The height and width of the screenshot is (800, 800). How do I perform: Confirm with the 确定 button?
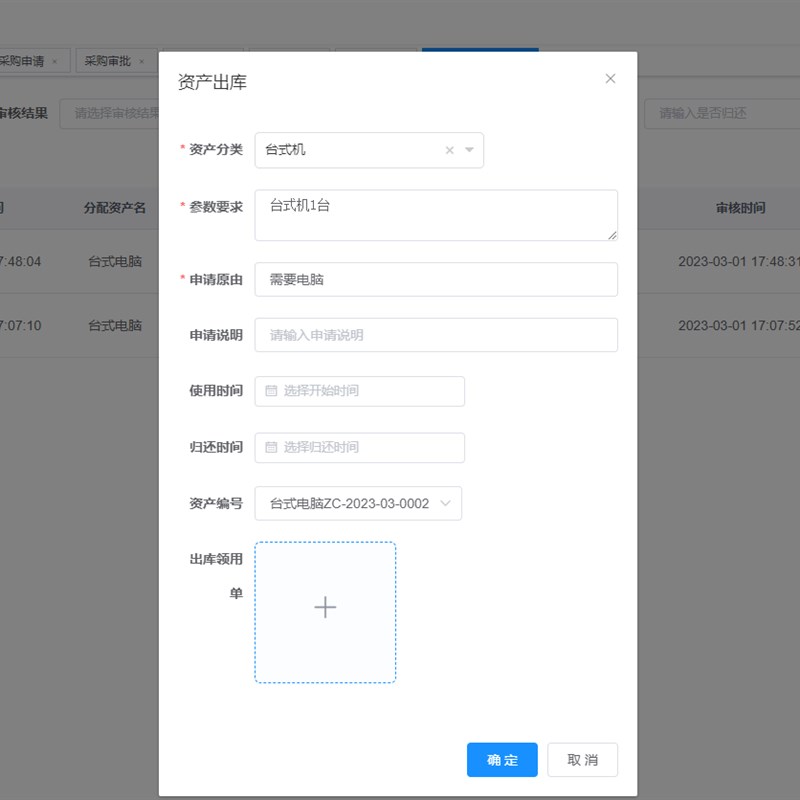tap(502, 760)
